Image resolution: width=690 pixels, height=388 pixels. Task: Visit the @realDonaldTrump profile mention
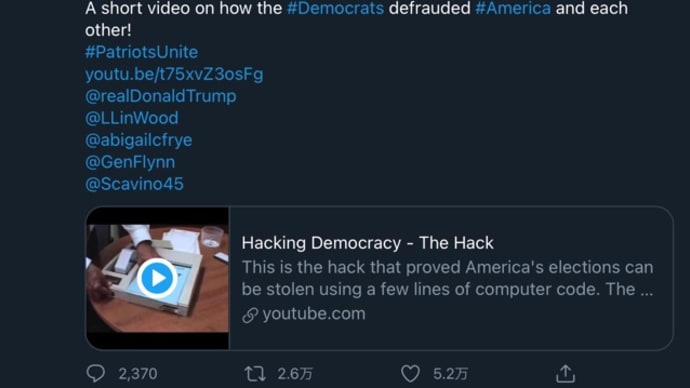pos(161,96)
